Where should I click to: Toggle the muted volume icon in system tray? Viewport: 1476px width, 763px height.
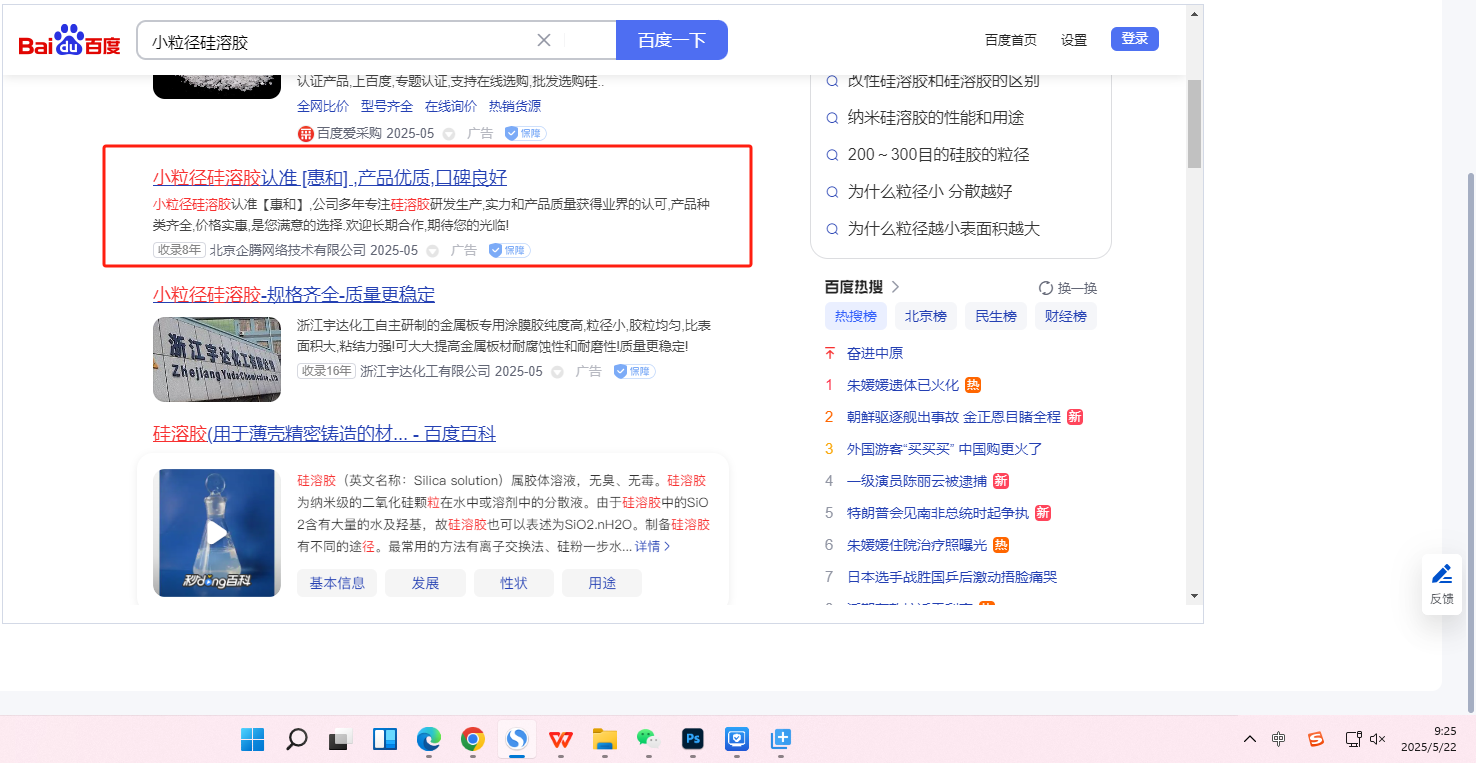pyautogui.click(x=1377, y=739)
